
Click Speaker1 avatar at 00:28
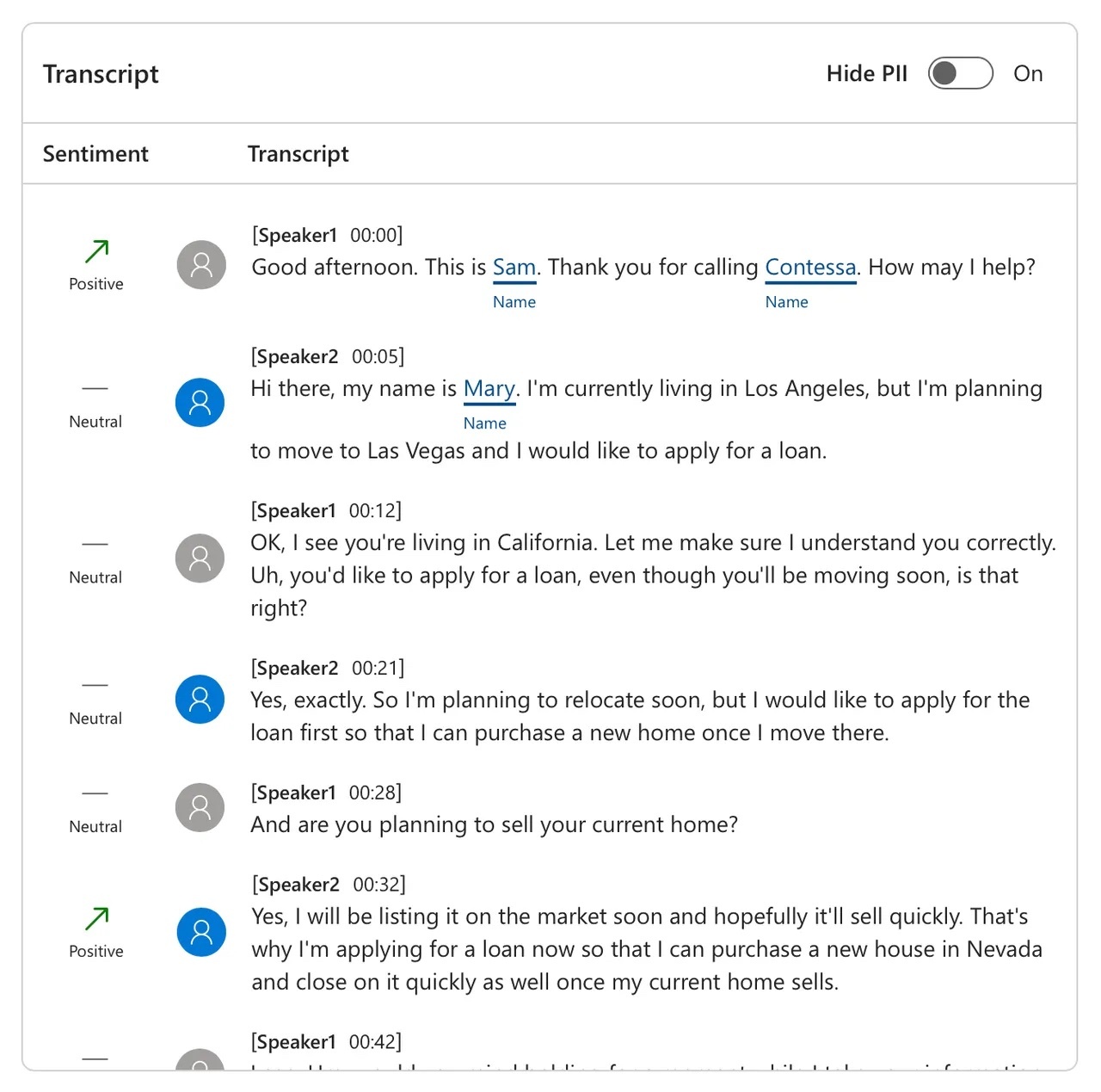[200, 807]
